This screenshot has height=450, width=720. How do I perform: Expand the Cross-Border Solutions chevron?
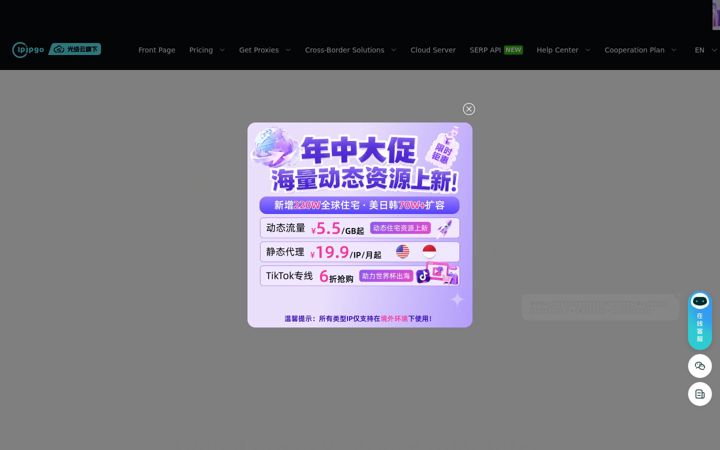[x=394, y=50]
